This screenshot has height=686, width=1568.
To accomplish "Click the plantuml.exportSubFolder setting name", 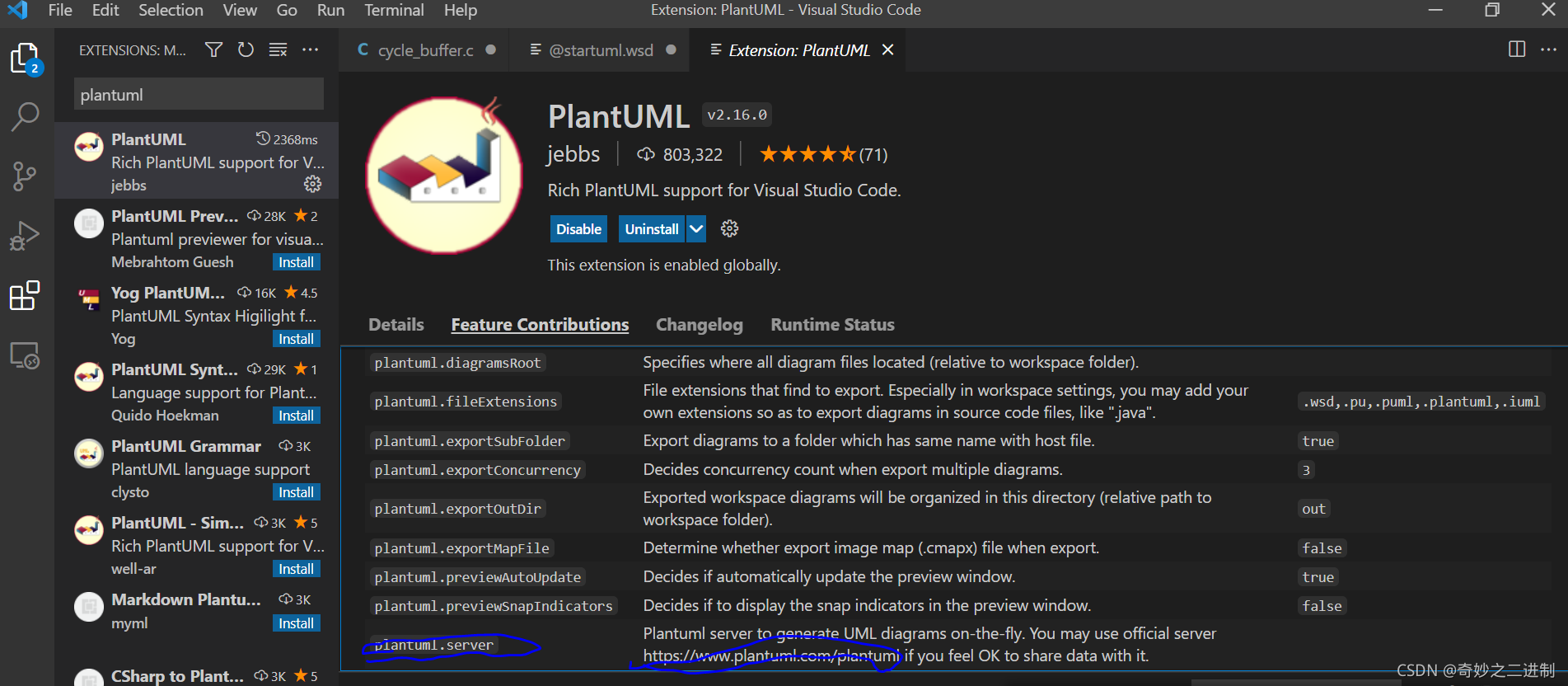I will (x=470, y=441).
